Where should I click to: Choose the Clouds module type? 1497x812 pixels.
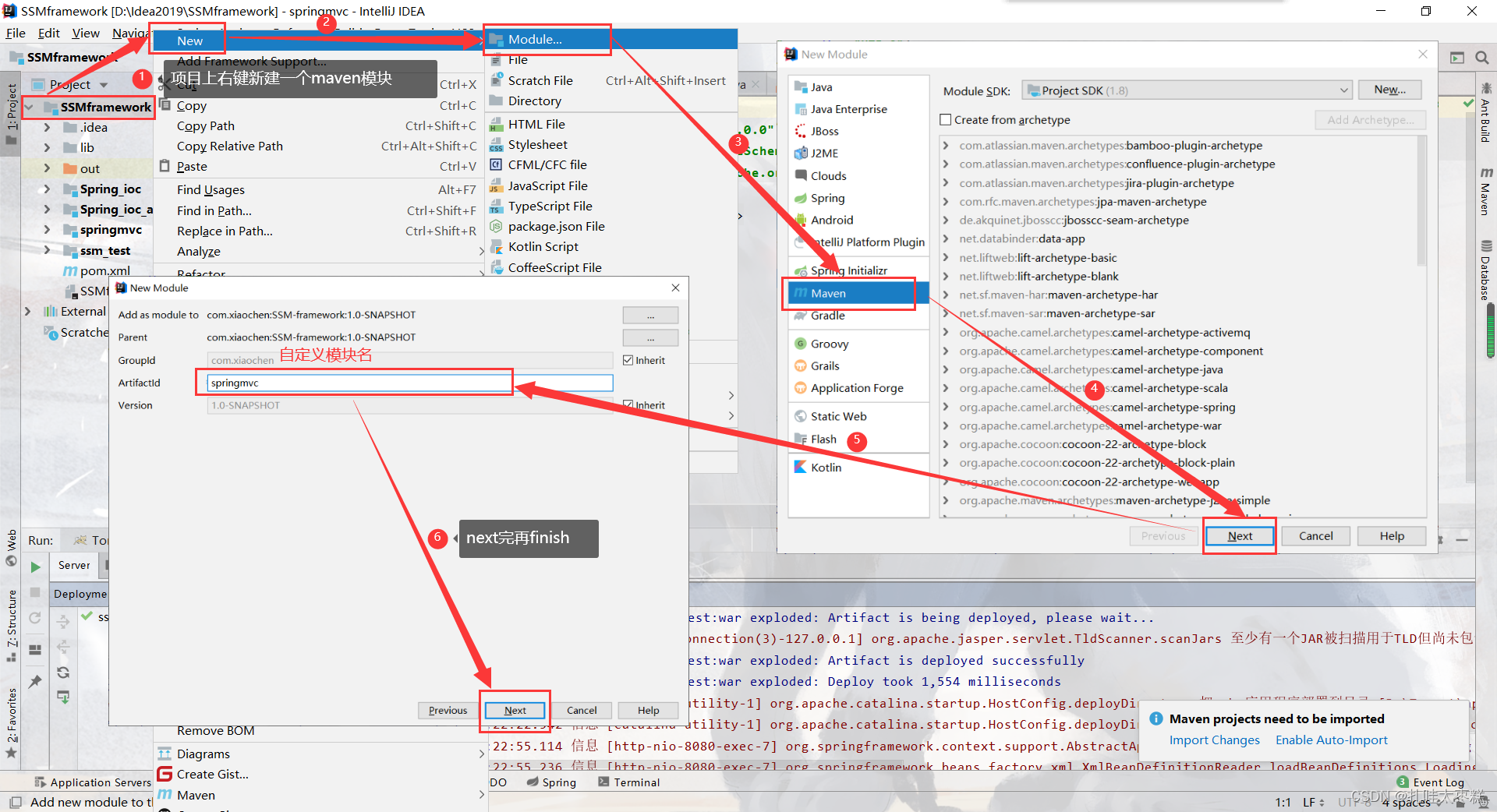(828, 176)
